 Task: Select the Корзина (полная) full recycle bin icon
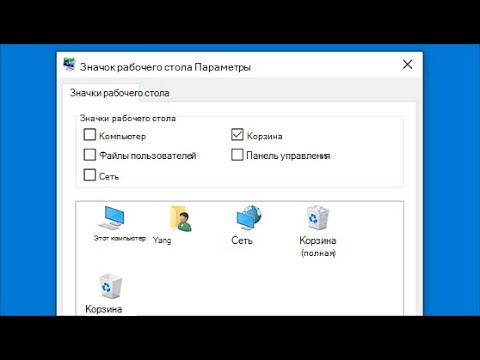click(x=318, y=218)
